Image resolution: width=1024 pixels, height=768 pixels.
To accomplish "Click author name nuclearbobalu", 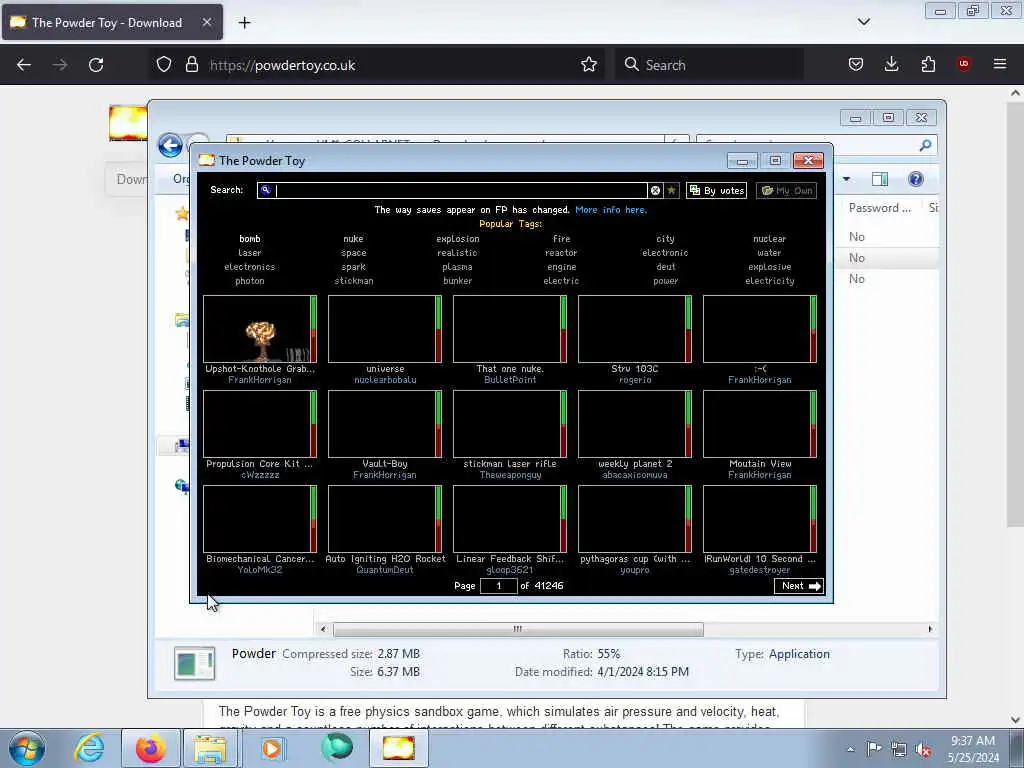I will tap(385, 380).
